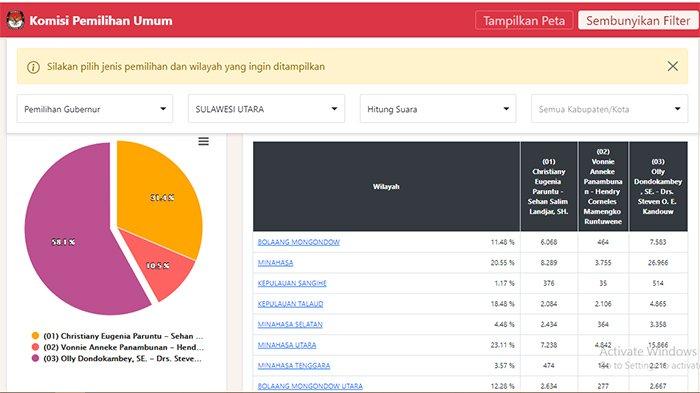
Task: Open the Pemilihan Gubernur dropdown
Action: pyautogui.click(x=95, y=109)
